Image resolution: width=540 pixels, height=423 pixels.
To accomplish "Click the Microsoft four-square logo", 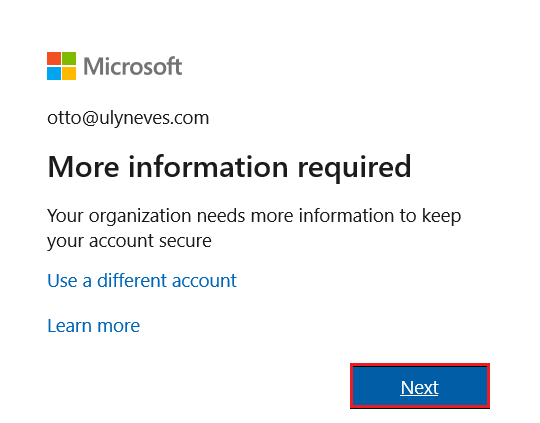I will tap(61, 66).
